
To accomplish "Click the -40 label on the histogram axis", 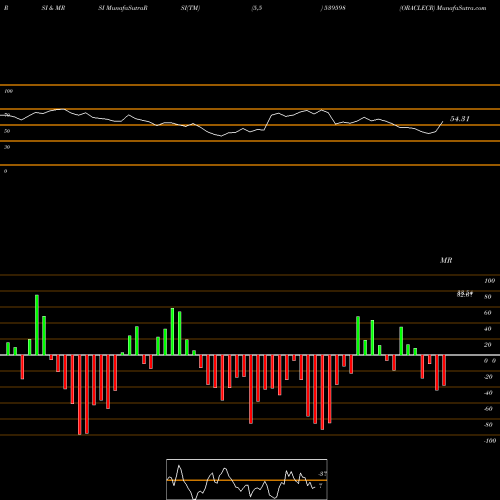I will tap(488, 393).
